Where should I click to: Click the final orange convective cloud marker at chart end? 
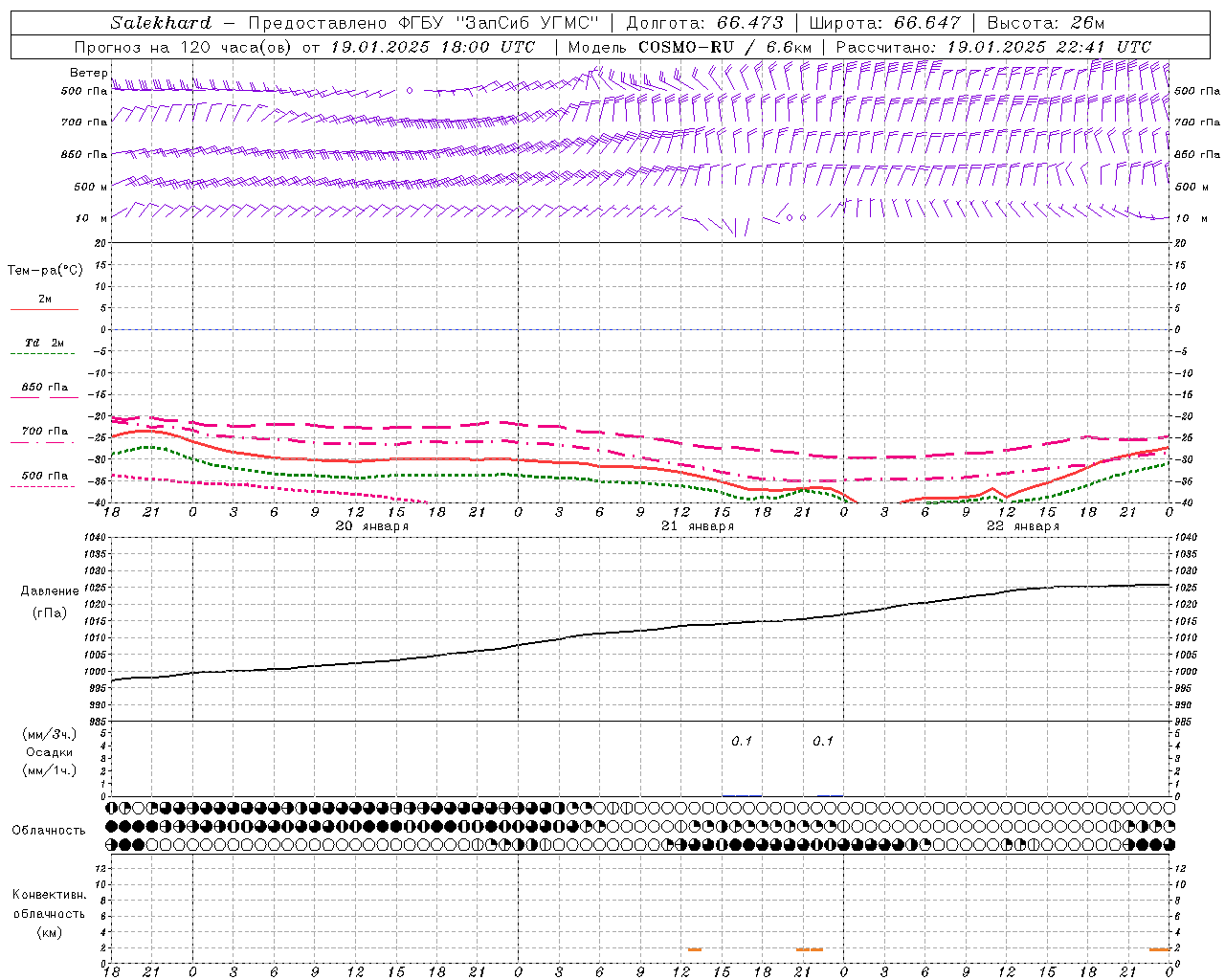(1160, 949)
